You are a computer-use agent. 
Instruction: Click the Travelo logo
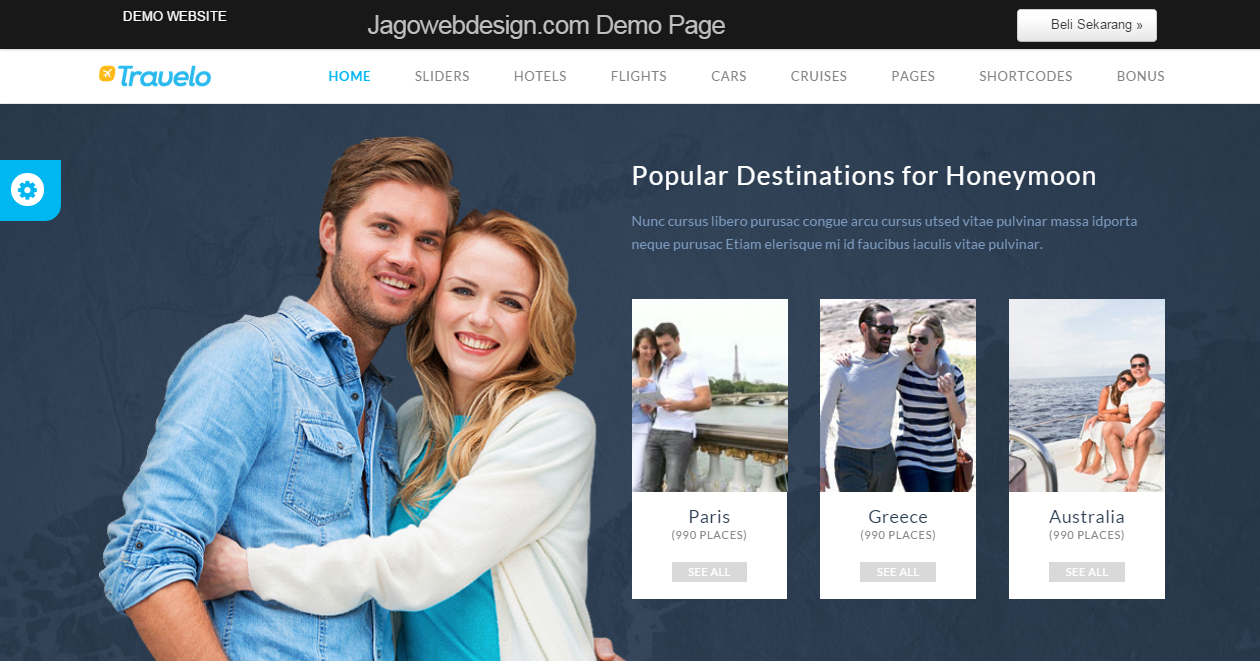click(155, 76)
